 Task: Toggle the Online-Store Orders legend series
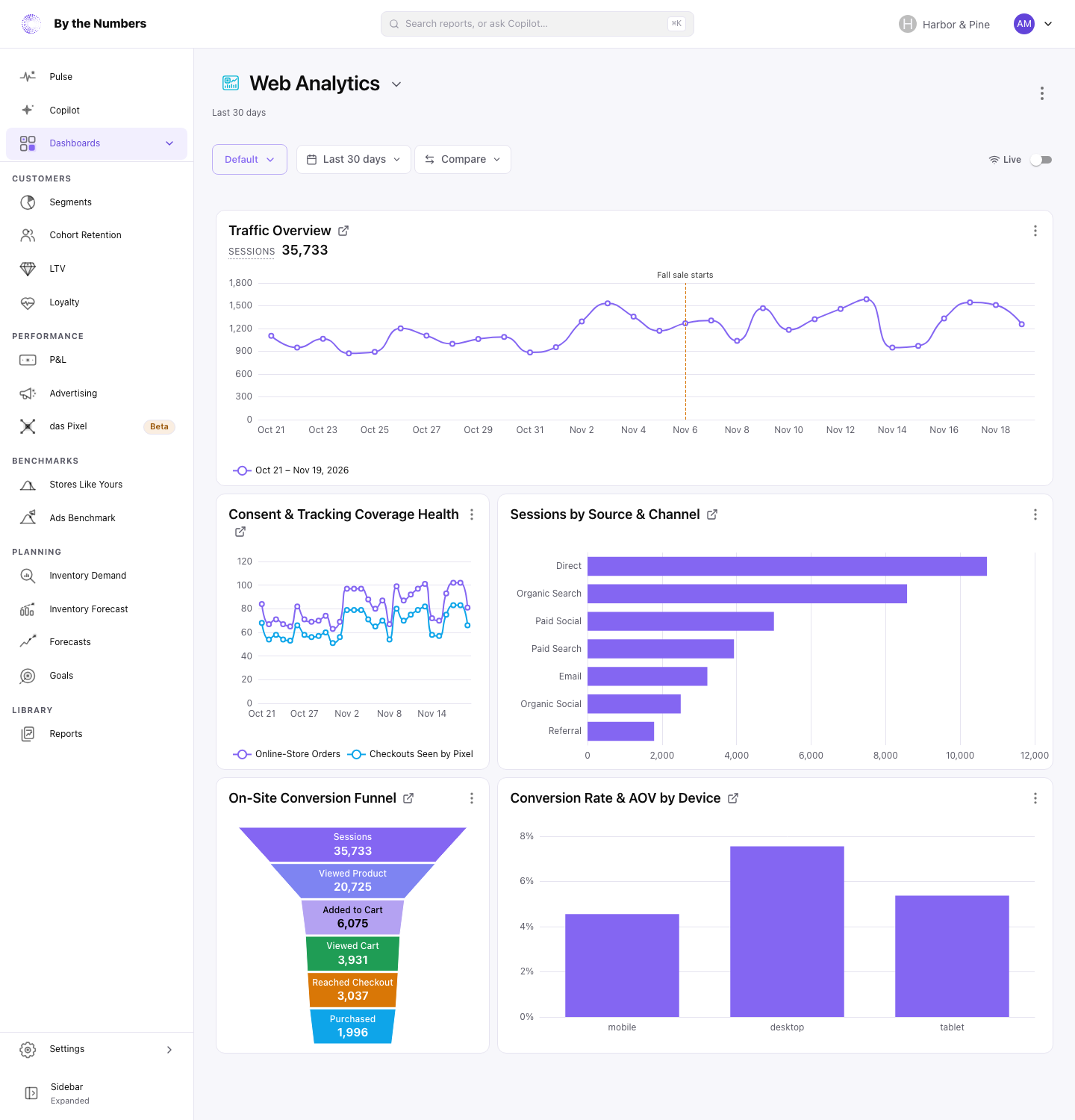287,754
